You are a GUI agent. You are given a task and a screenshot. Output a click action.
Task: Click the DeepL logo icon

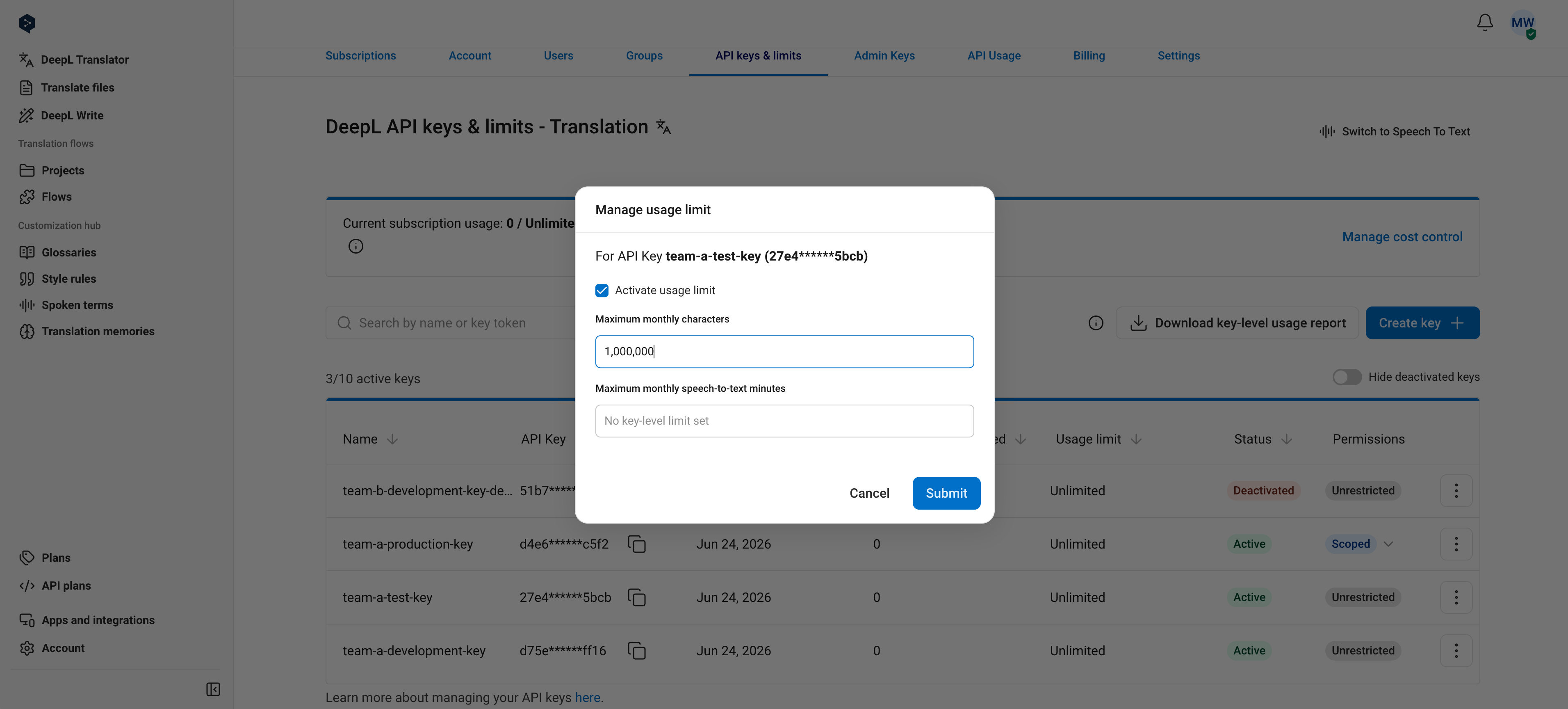(27, 23)
